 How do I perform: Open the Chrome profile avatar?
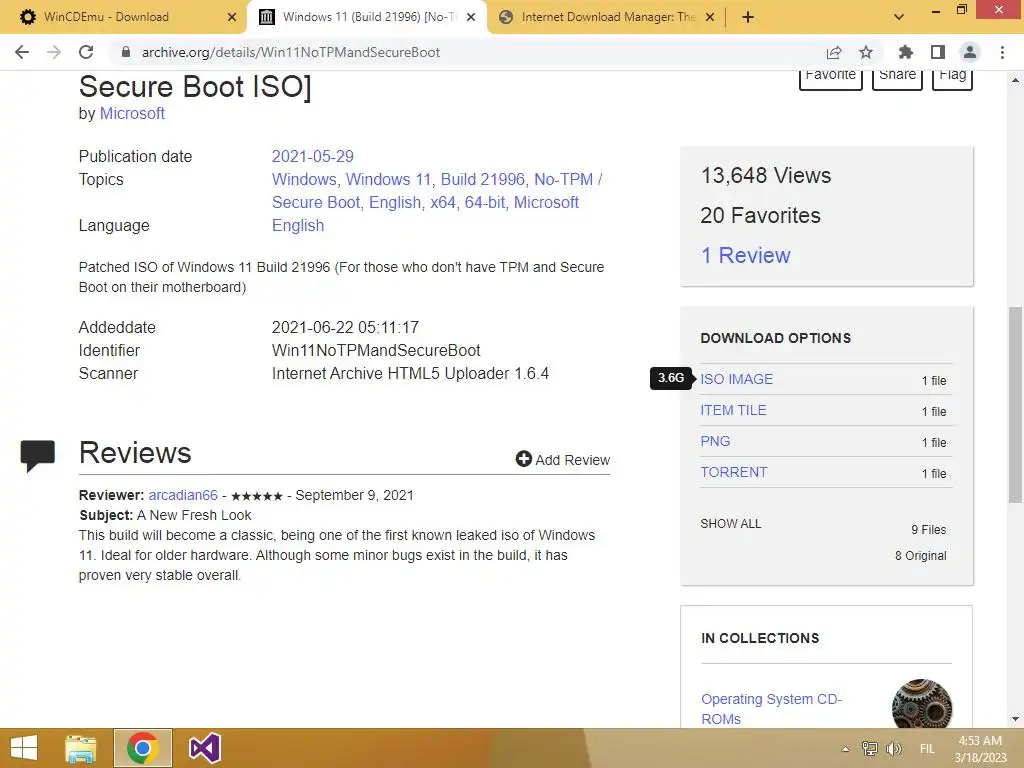tap(970, 52)
